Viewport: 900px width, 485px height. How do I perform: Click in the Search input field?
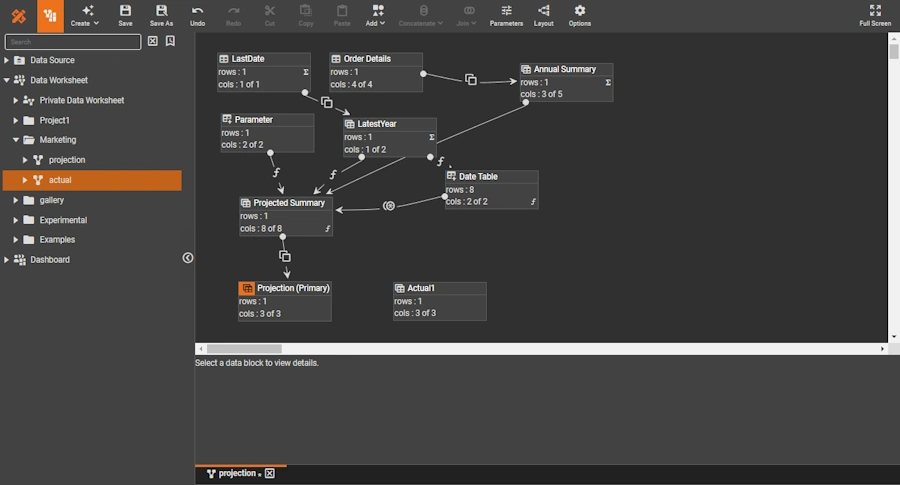tap(73, 42)
